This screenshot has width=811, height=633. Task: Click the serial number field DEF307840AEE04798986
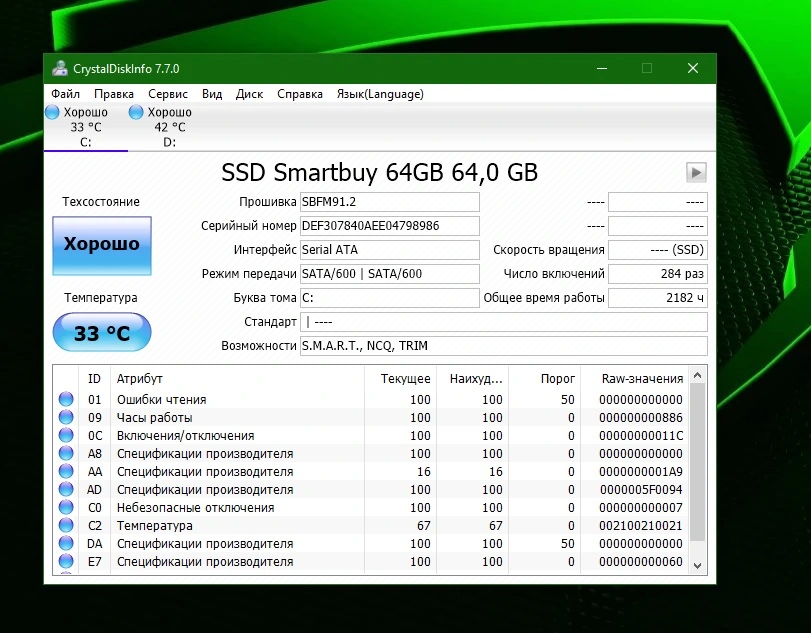tap(389, 226)
